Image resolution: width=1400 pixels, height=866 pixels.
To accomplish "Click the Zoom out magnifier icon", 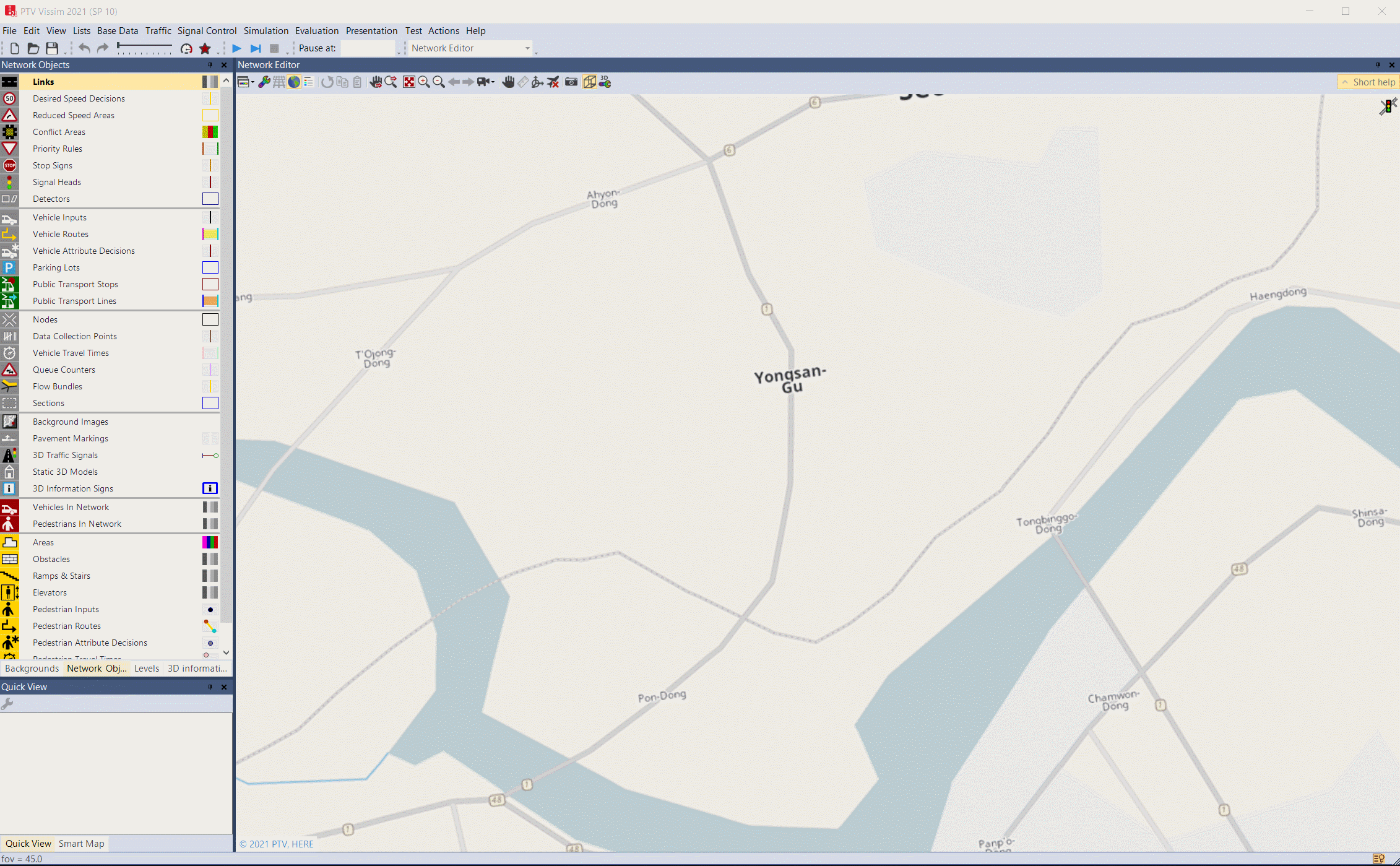I will (x=439, y=82).
